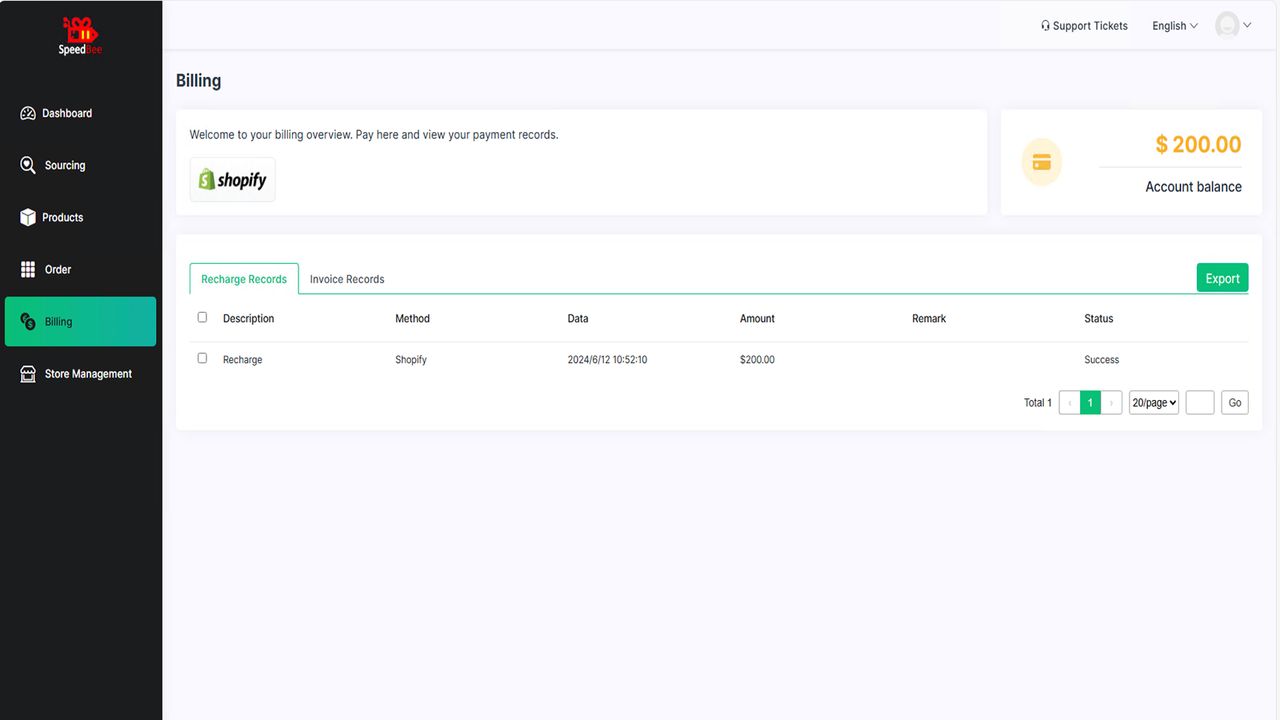The width and height of the screenshot is (1280, 720).
Task: Click the Remark column header
Action: (x=929, y=318)
